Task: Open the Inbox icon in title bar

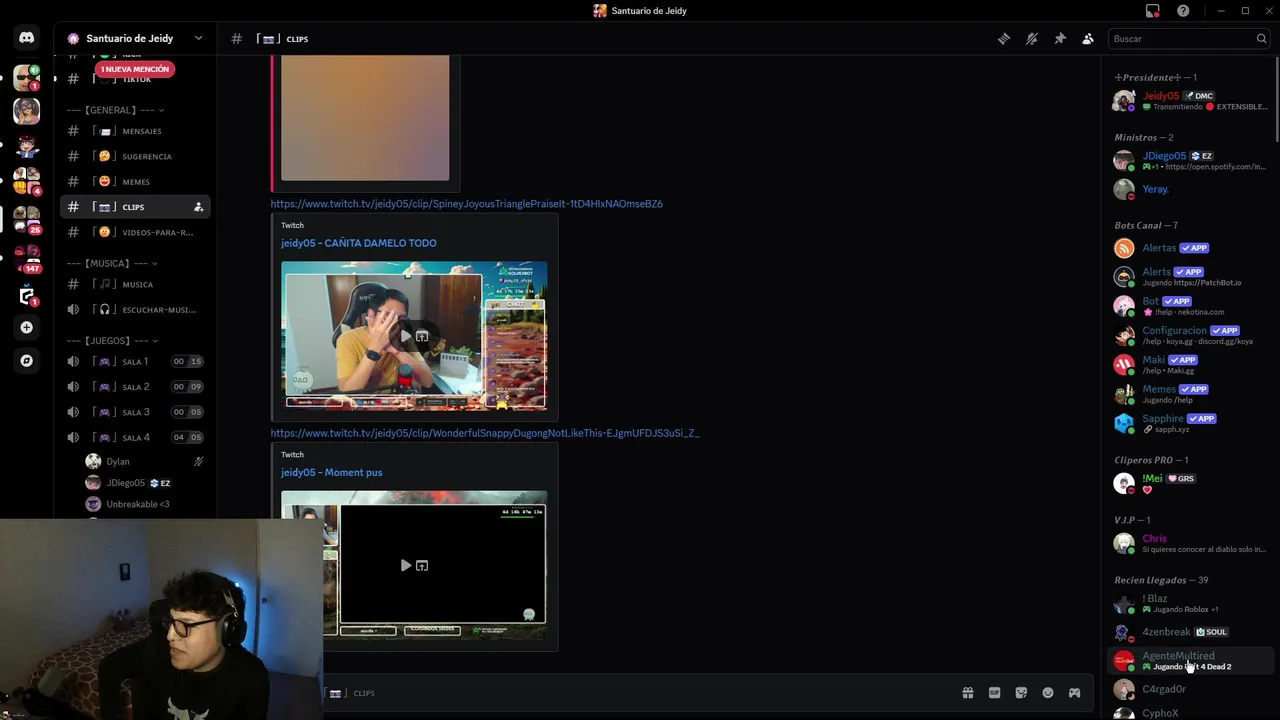Action: [x=1153, y=11]
